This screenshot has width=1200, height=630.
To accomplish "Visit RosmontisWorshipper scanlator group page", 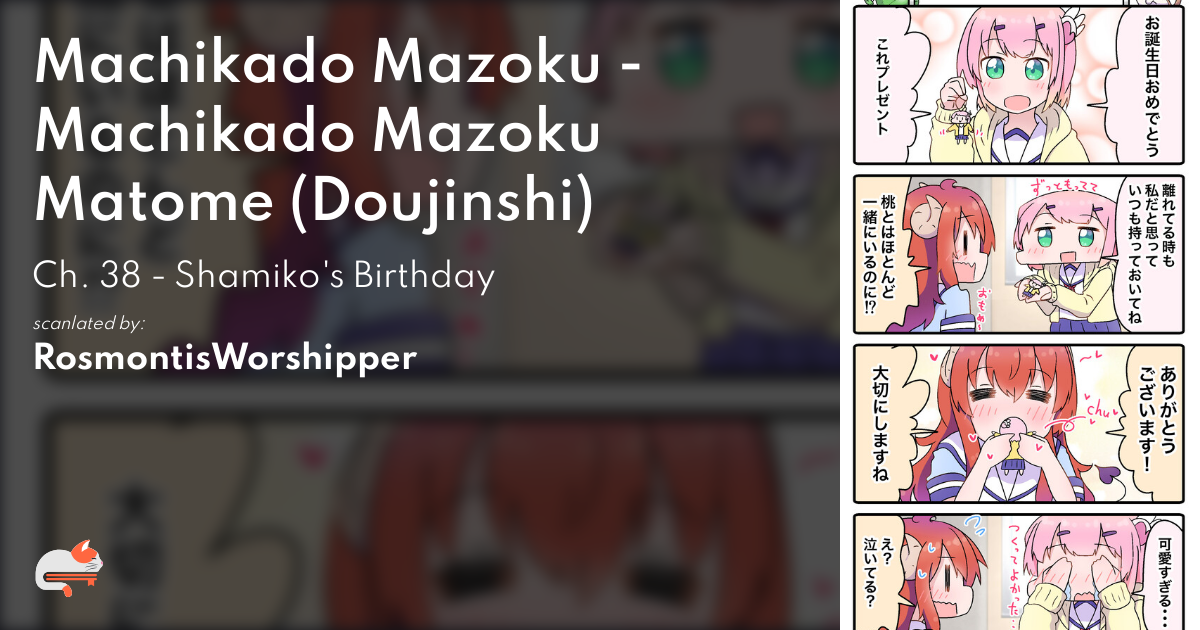I will (225, 357).
